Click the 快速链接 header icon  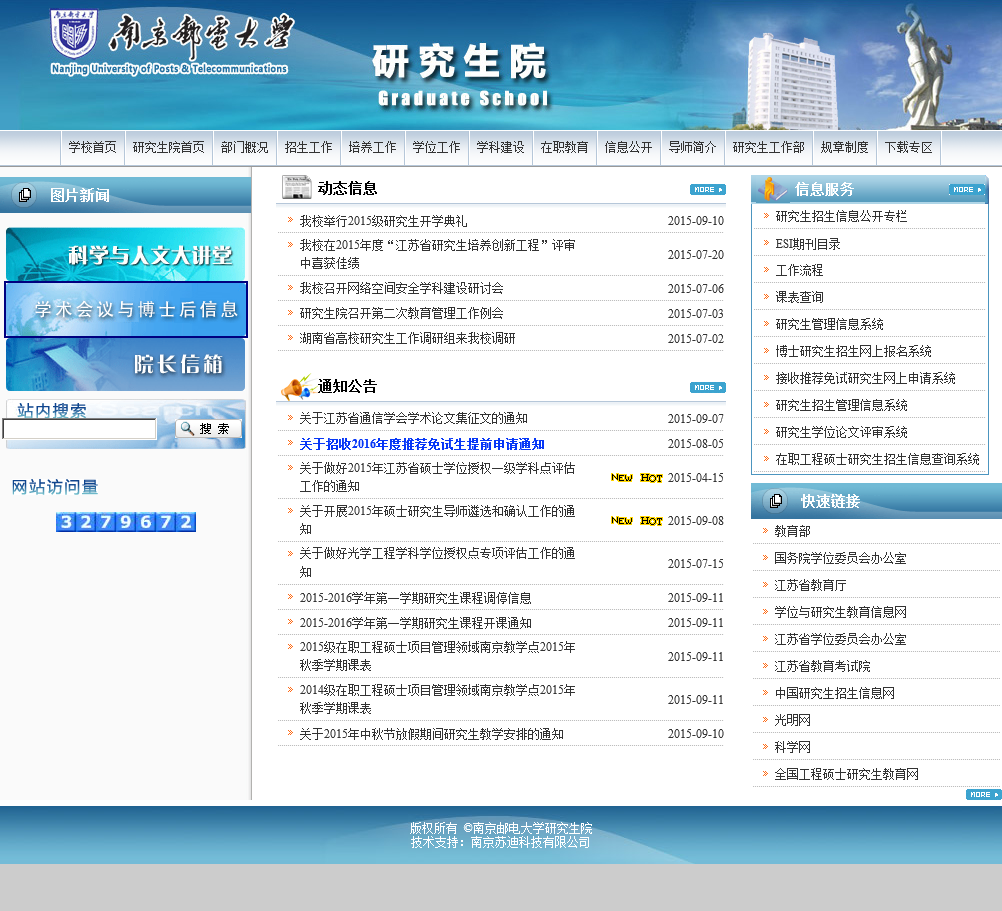[776, 501]
